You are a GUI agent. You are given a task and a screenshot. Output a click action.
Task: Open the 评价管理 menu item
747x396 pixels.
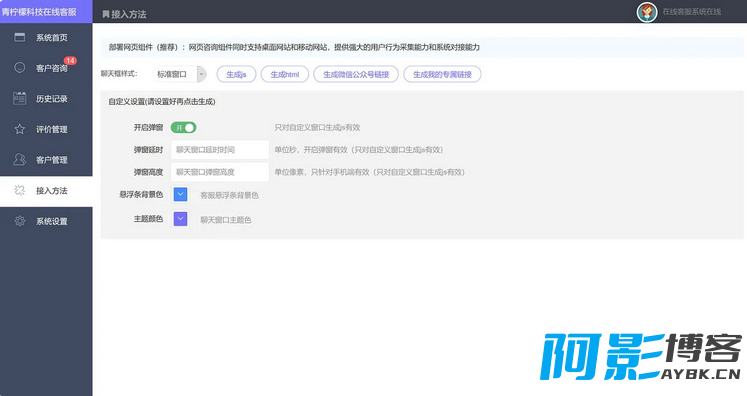pos(46,129)
